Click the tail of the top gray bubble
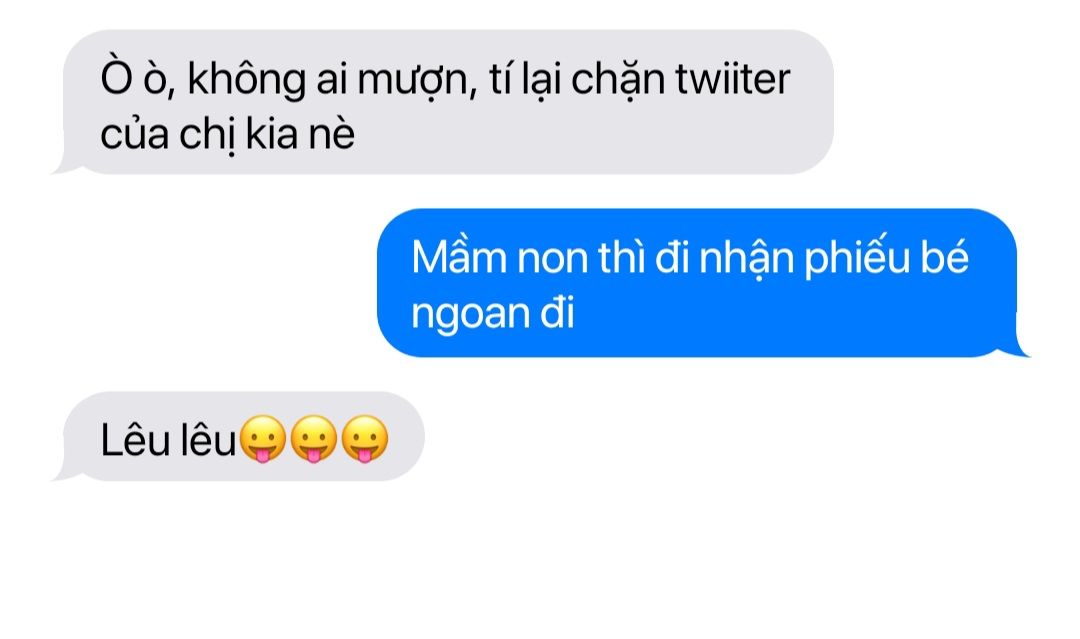Viewport: 1080px width, 639px height. coord(65,163)
